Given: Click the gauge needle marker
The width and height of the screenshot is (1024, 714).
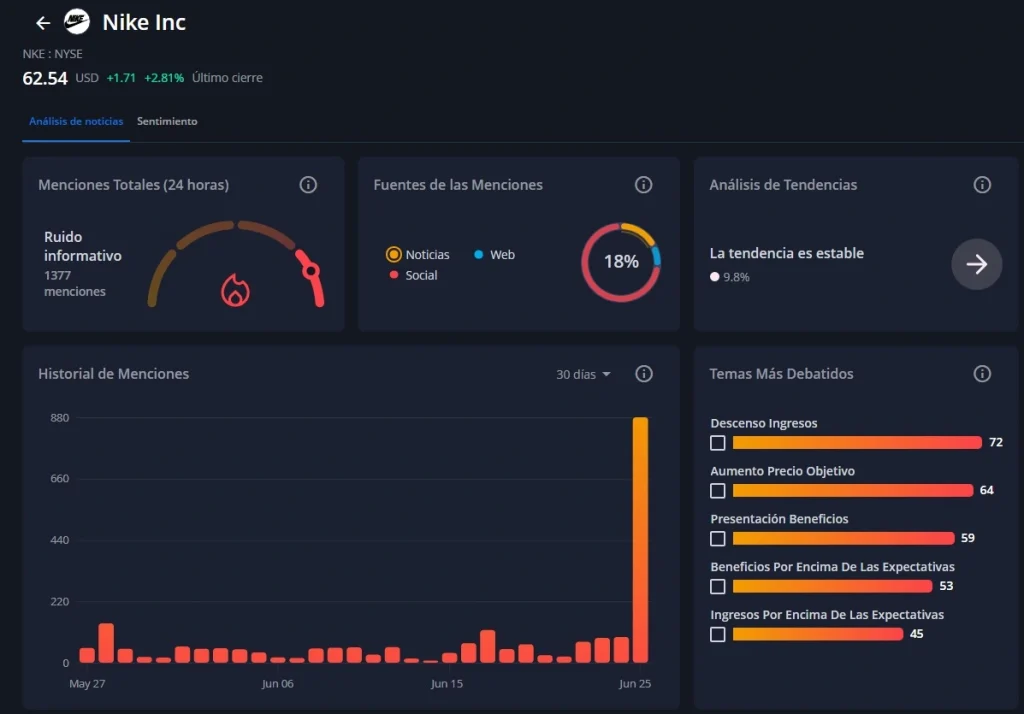Looking at the screenshot, I should (312, 270).
